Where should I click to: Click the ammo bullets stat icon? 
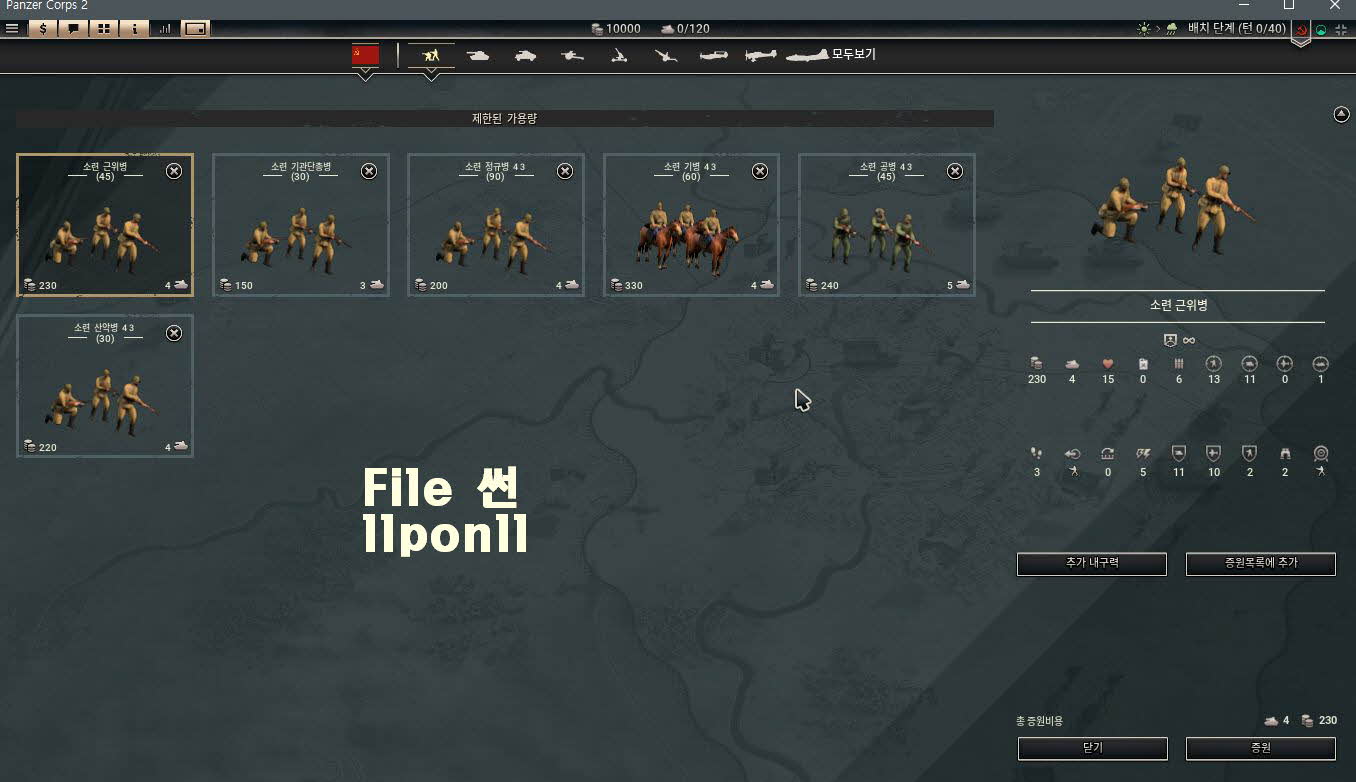tap(1179, 364)
